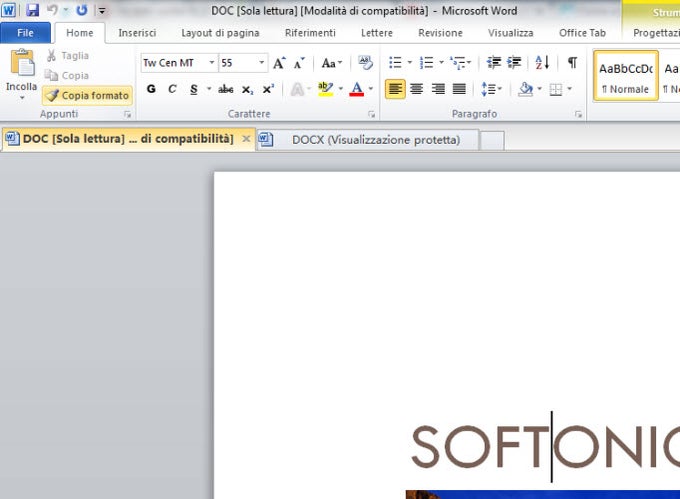Increase font size with the grow font icon
The image size is (680, 499).
point(279,63)
